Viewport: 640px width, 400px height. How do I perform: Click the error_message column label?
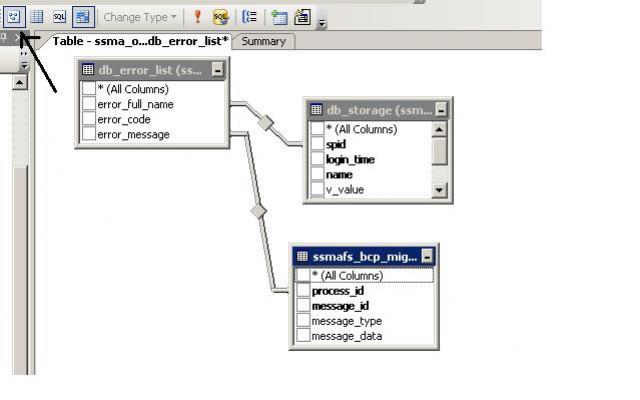[133, 135]
